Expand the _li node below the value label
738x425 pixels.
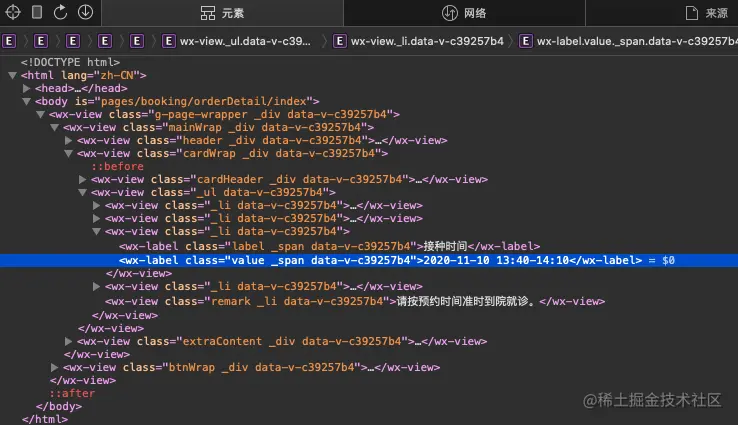pos(96,286)
